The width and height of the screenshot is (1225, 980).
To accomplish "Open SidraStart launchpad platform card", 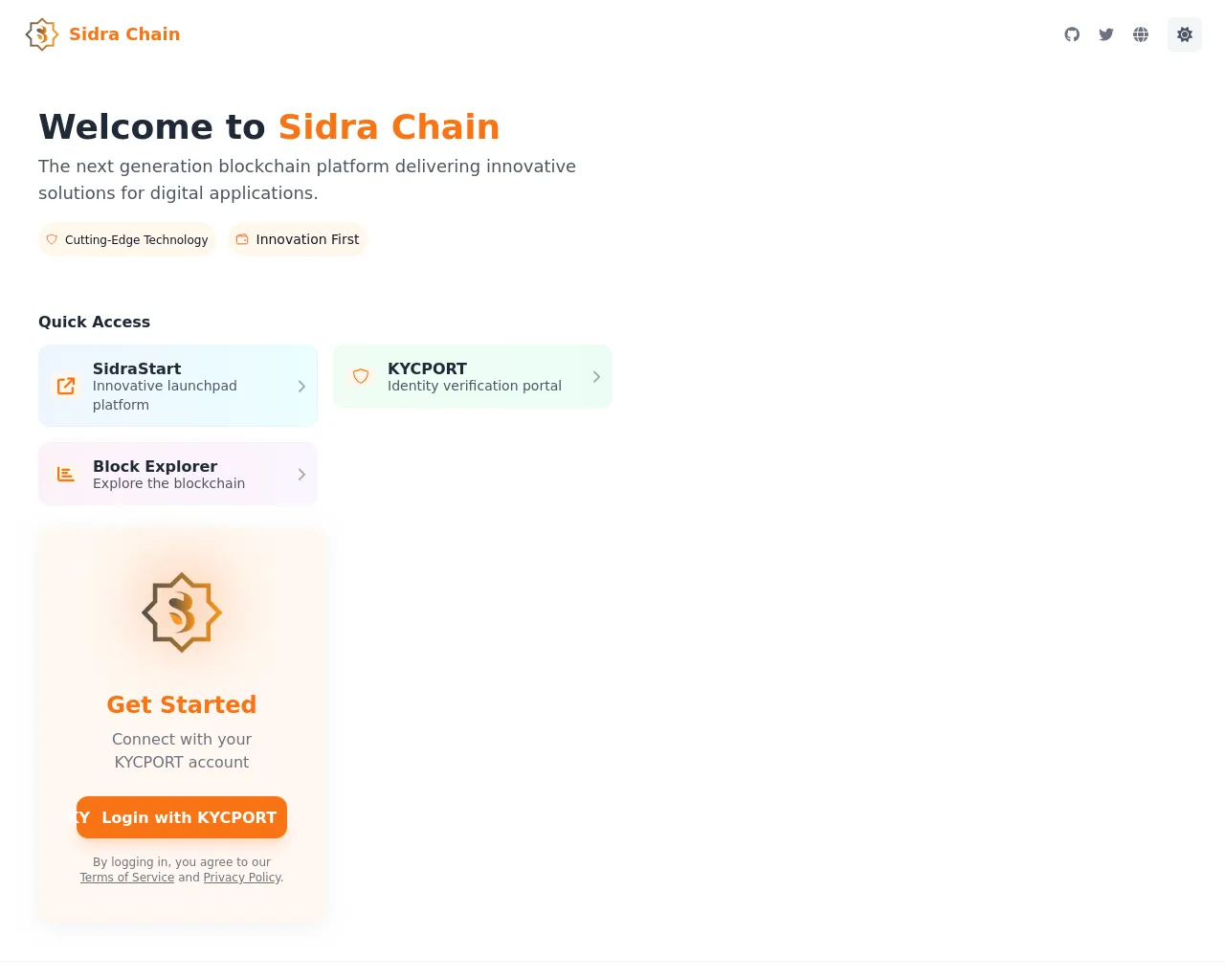I will 178,386.
